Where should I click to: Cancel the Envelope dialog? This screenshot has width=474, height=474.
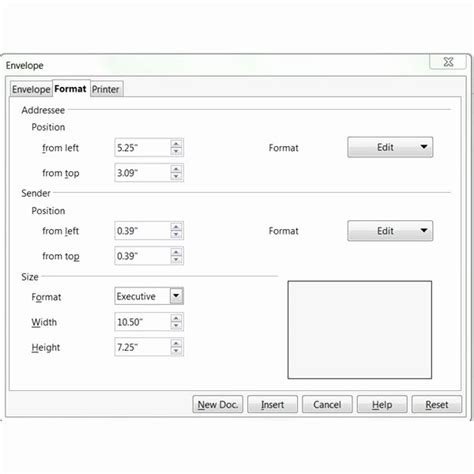point(327,405)
